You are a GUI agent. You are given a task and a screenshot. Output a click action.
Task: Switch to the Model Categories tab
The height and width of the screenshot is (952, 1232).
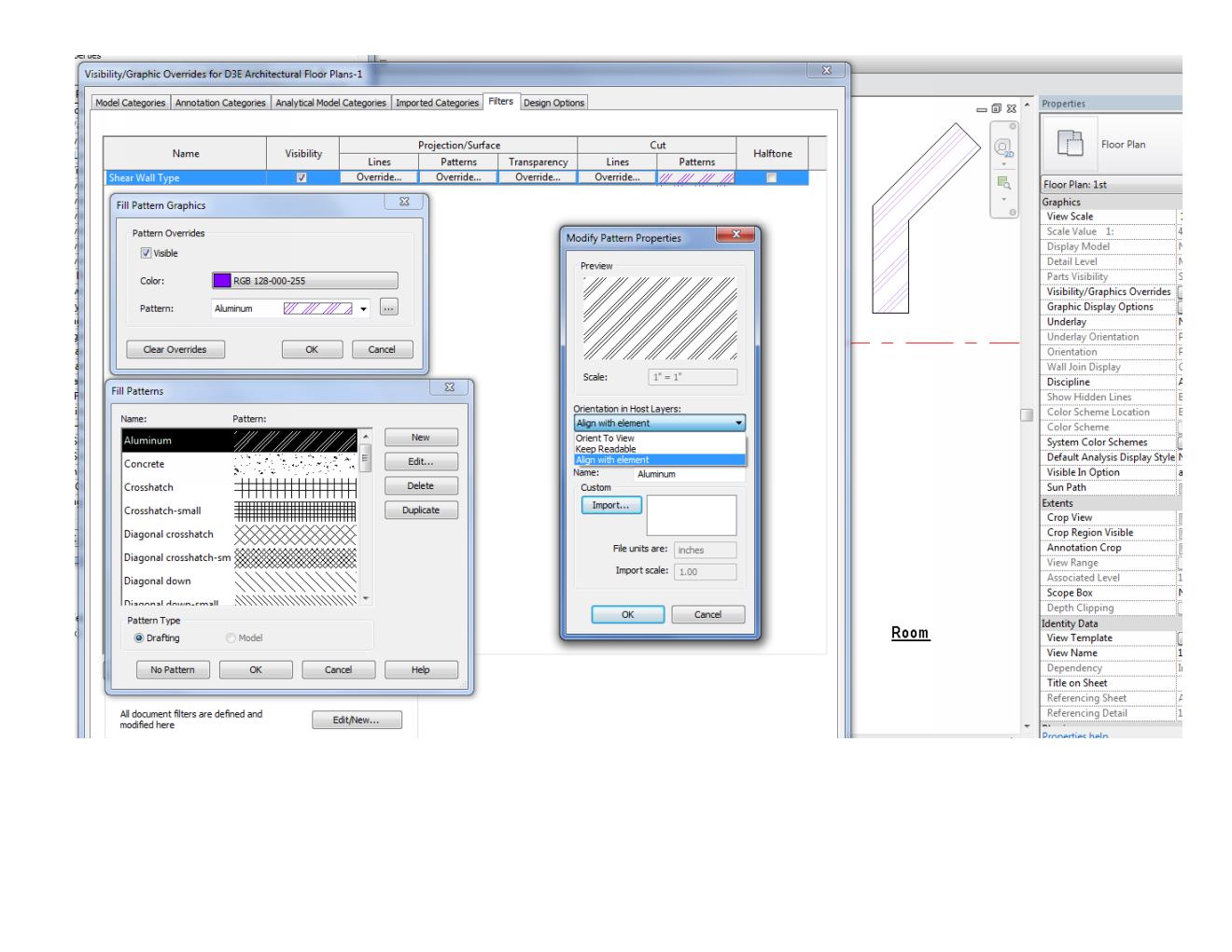pyautogui.click(x=129, y=103)
